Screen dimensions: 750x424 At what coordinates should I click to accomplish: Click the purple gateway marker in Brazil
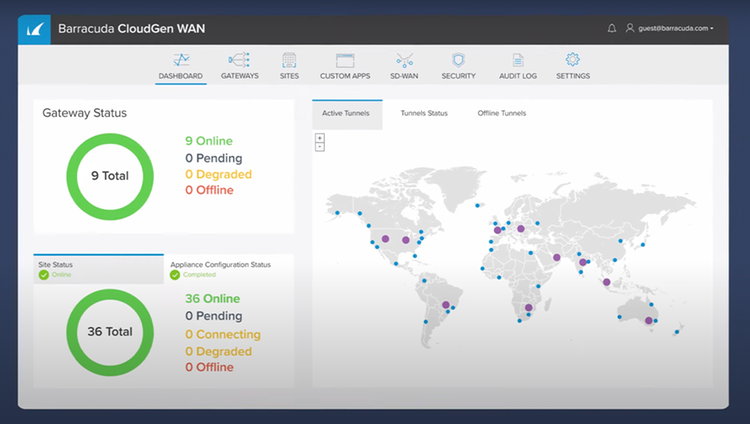coord(446,305)
